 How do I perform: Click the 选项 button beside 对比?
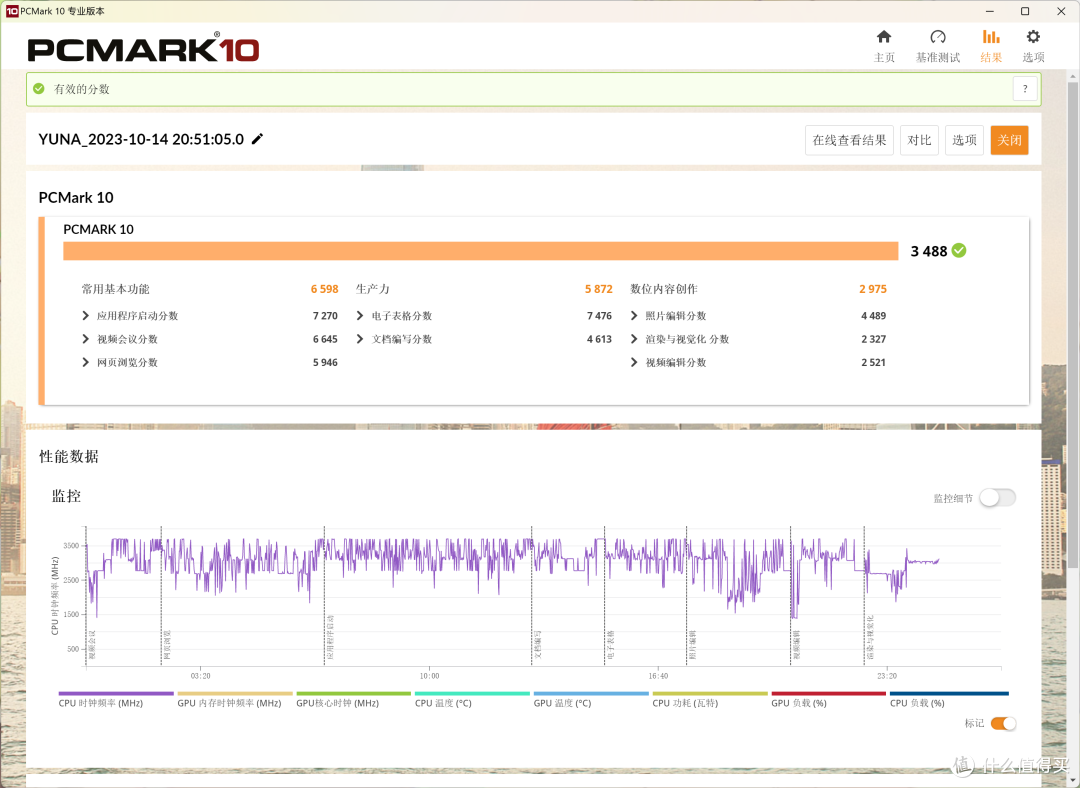[x=964, y=141]
